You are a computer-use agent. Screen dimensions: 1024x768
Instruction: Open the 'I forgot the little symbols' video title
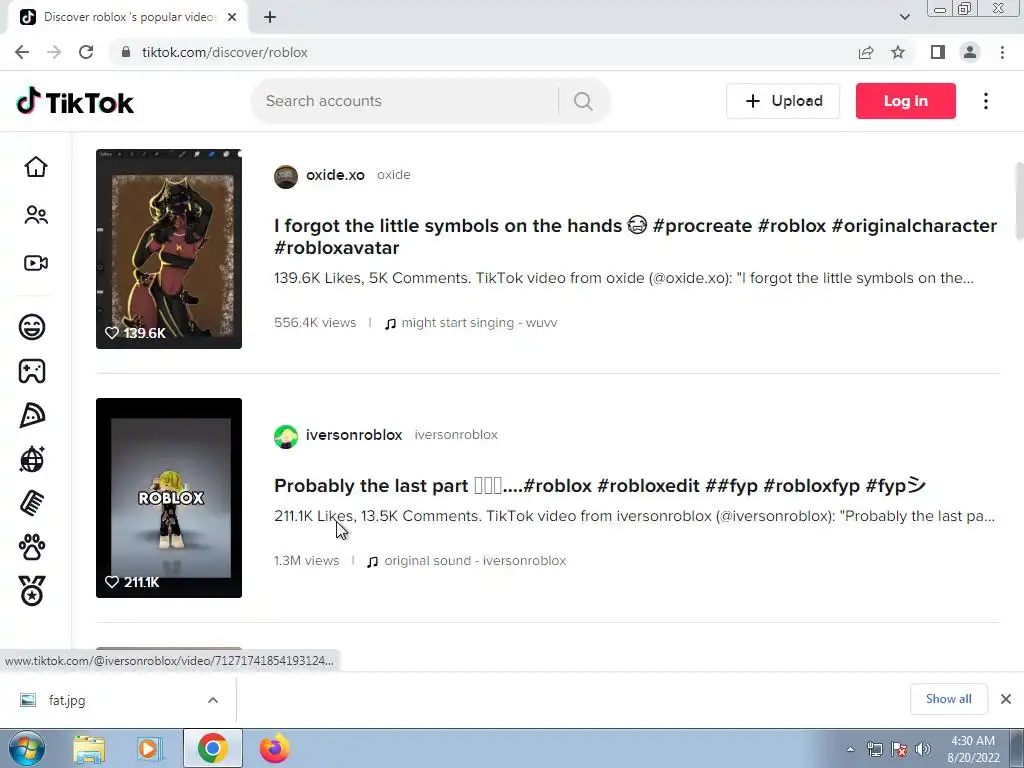click(x=635, y=236)
